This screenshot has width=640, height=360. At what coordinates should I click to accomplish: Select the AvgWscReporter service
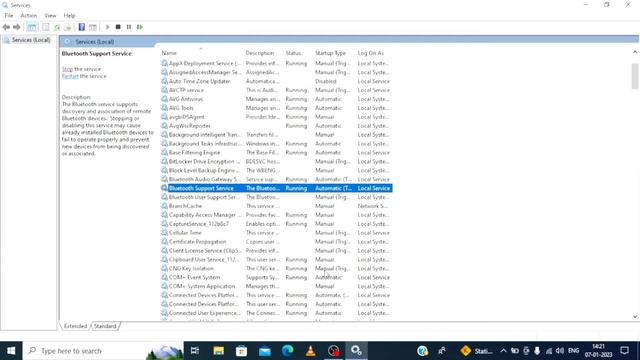click(276, 126)
